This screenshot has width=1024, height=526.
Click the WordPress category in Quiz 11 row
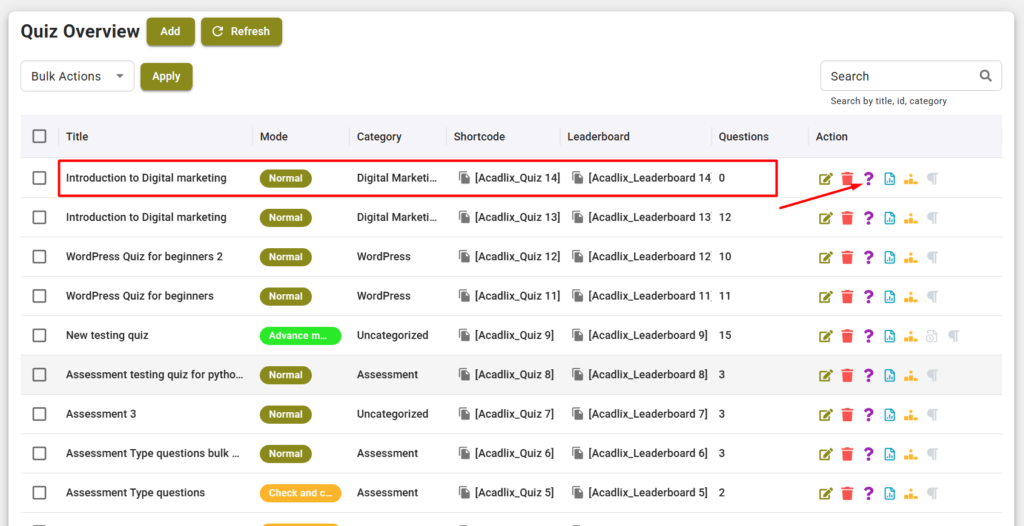click(383, 296)
